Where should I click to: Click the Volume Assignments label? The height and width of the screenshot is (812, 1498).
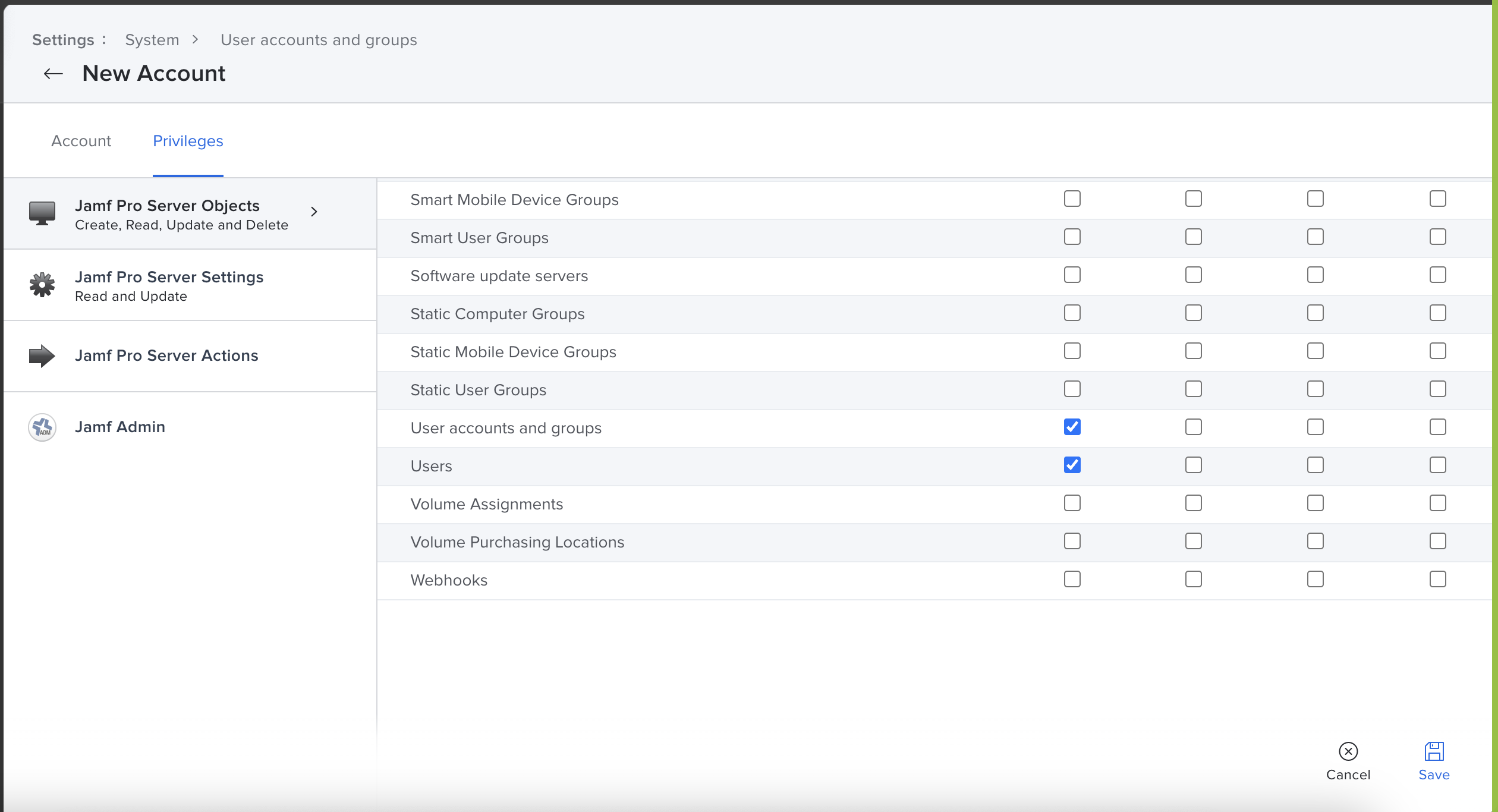486,504
